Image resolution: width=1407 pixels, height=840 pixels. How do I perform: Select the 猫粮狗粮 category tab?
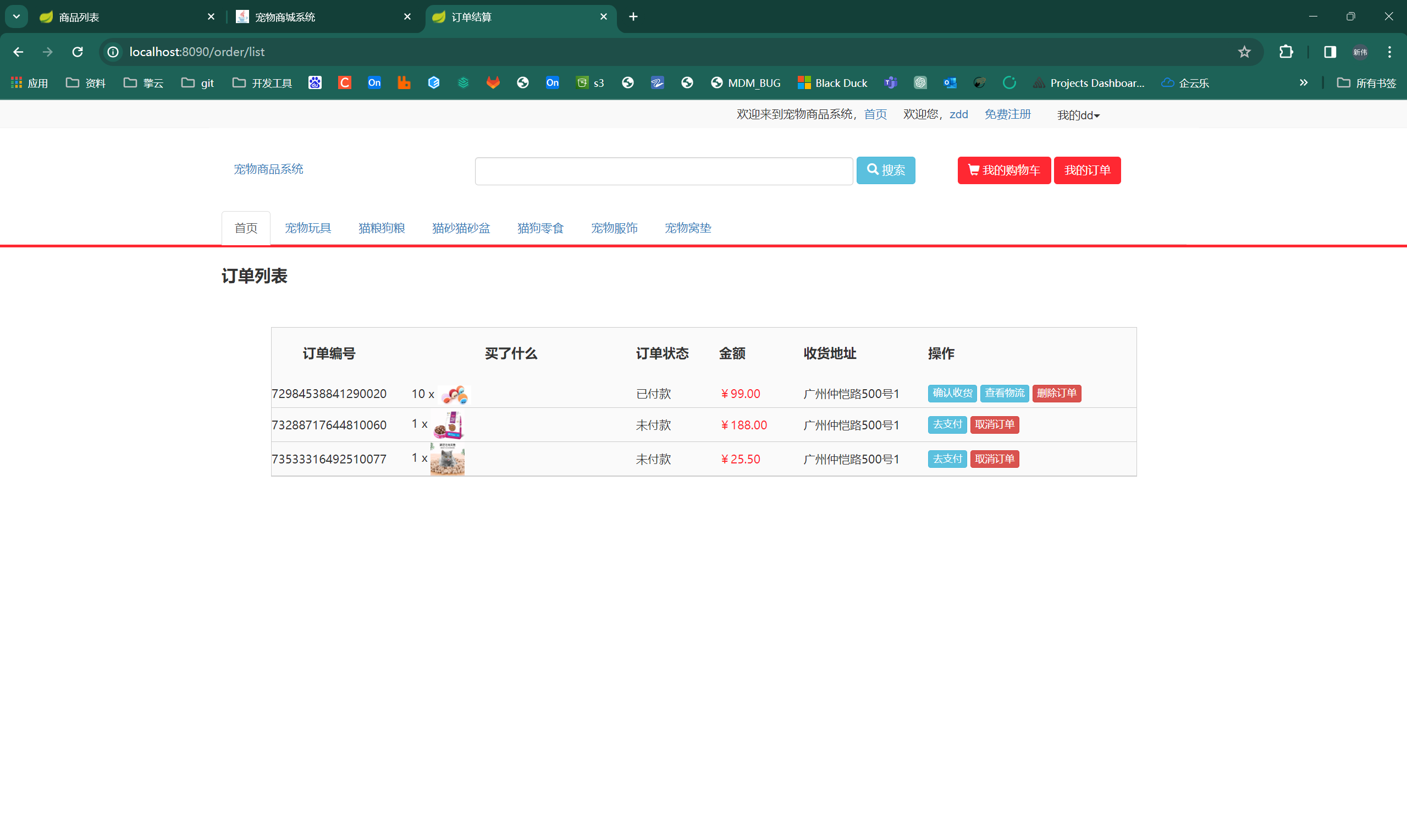tap(382, 228)
